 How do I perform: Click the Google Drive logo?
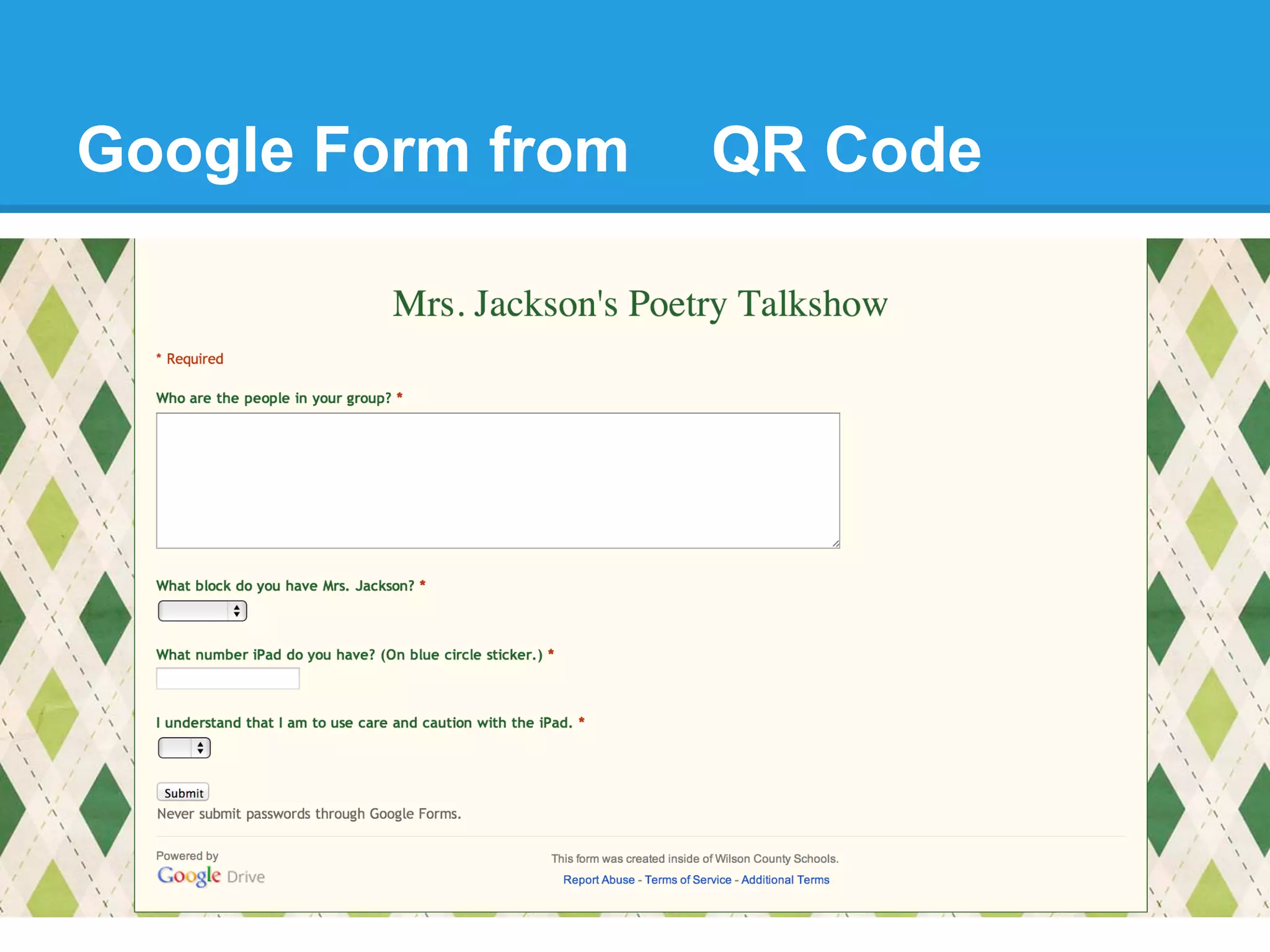[x=211, y=876]
